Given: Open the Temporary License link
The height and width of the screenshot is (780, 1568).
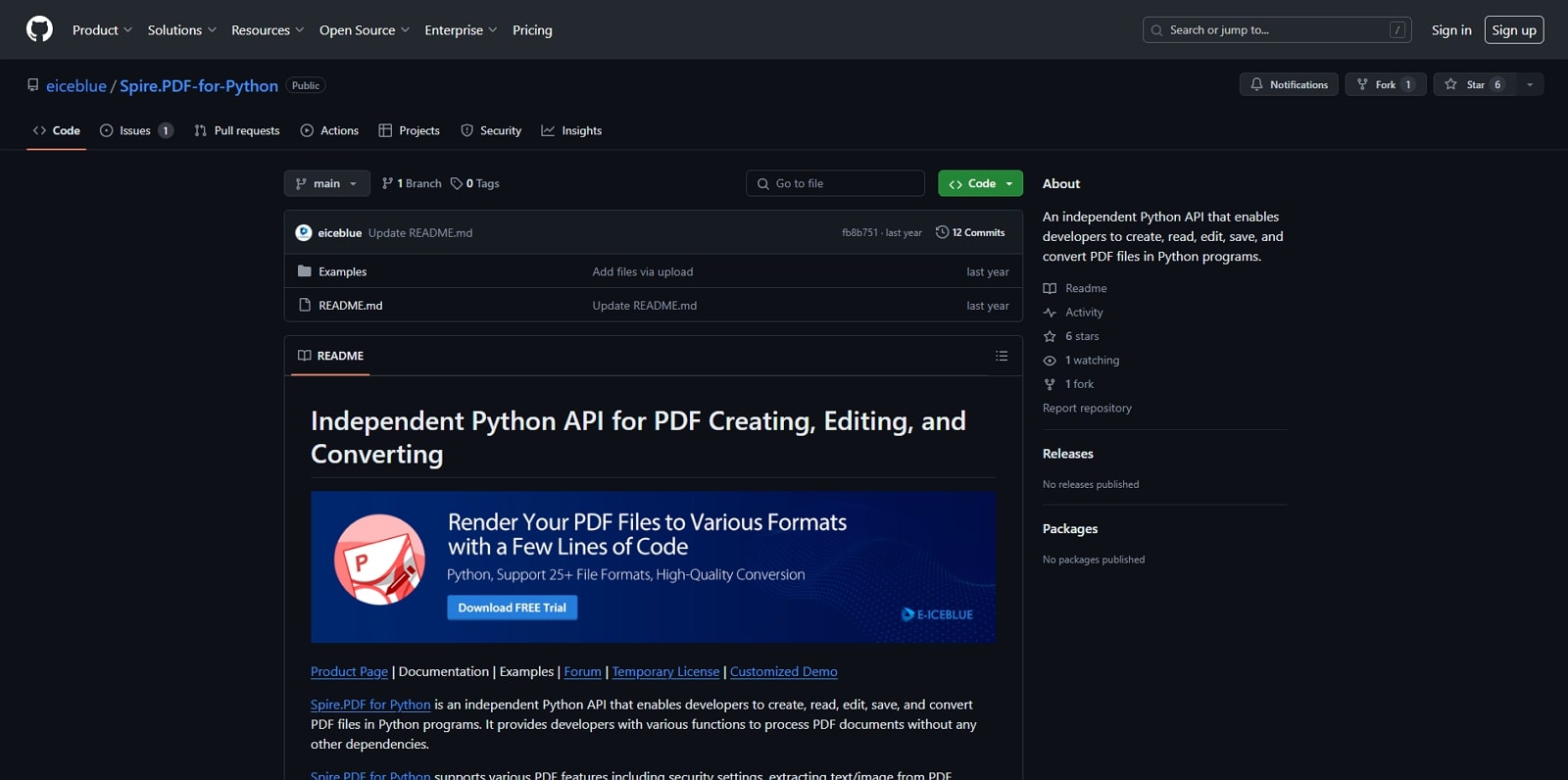Looking at the screenshot, I should [x=665, y=671].
